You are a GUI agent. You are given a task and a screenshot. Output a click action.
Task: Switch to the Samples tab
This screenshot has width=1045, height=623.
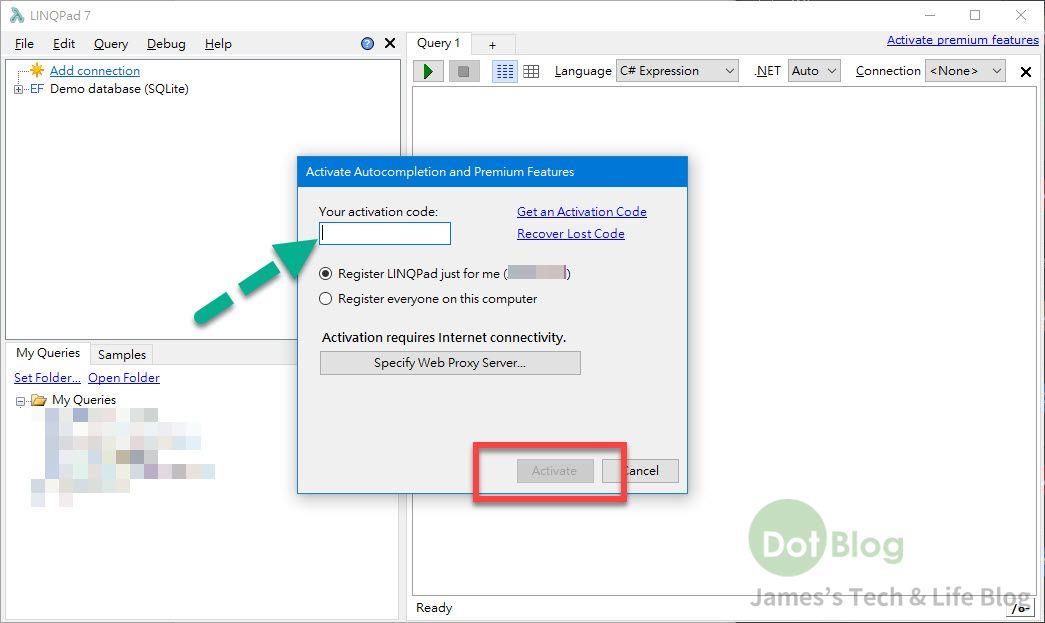(x=122, y=355)
